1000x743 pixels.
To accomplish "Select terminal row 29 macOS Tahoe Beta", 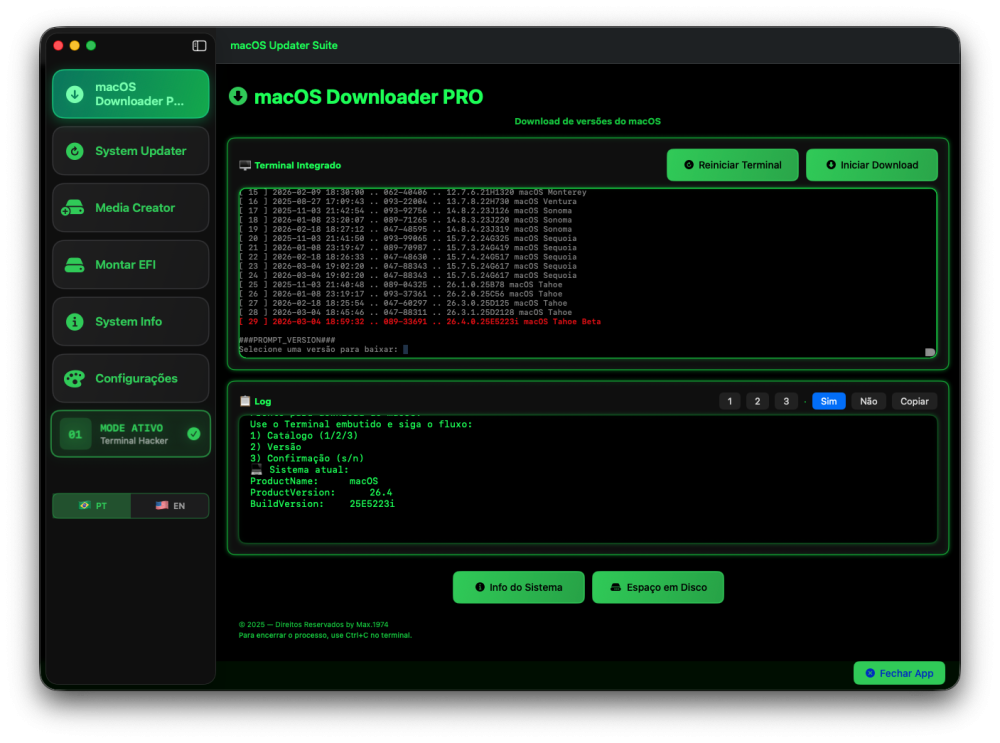I will coord(420,322).
